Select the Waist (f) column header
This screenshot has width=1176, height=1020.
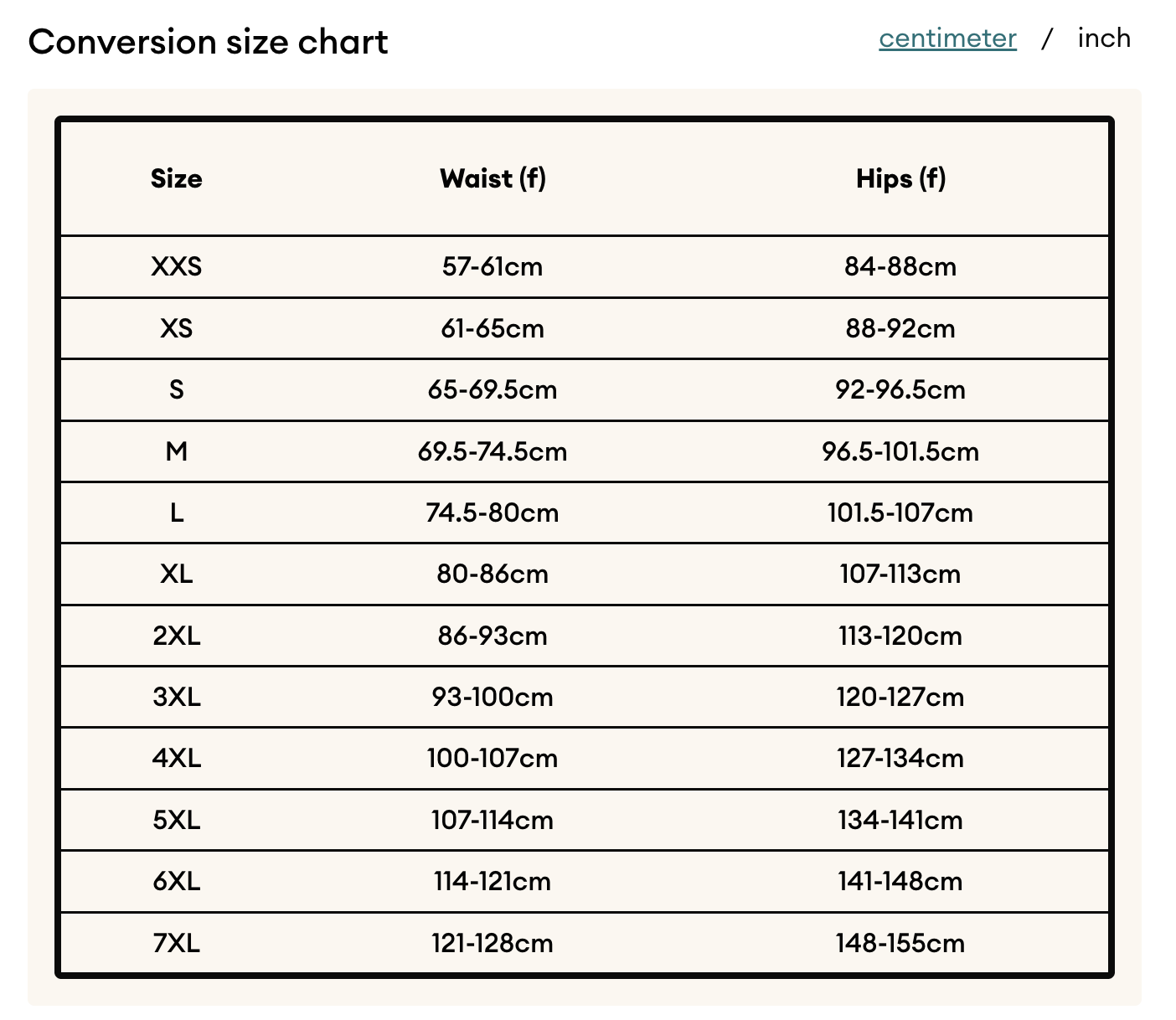click(x=493, y=178)
